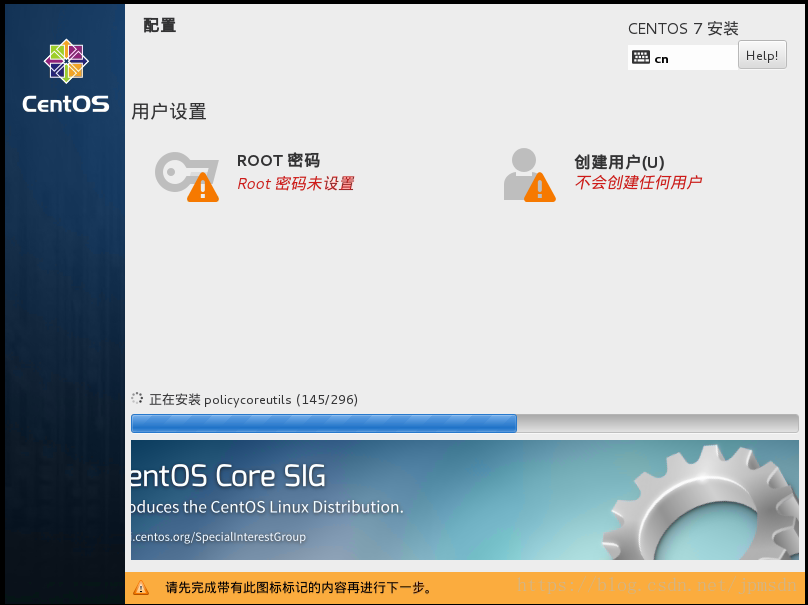Click the CentOS logo in the sidebar
The image size is (808, 605).
tap(66, 76)
